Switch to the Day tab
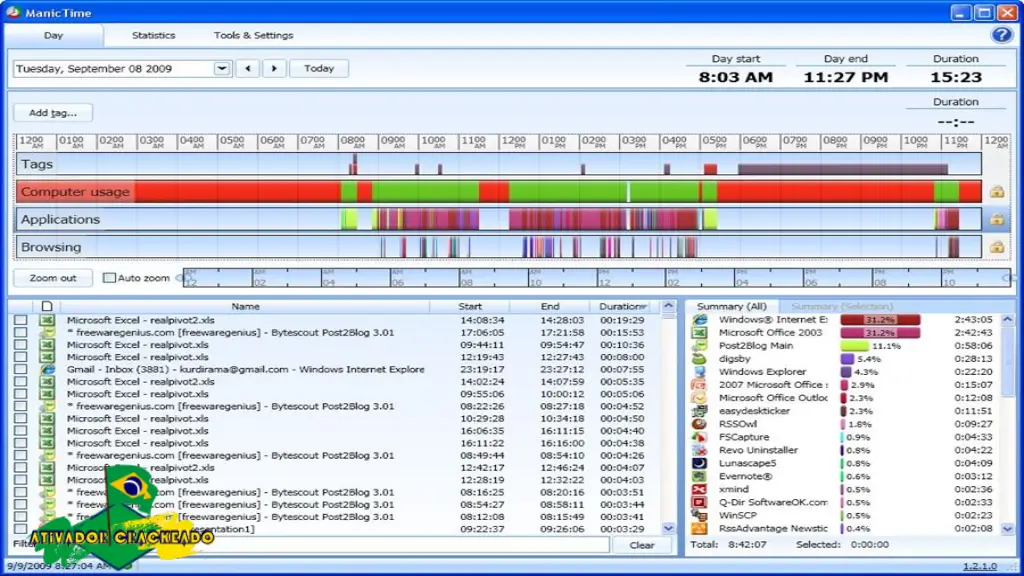 (x=54, y=35)
